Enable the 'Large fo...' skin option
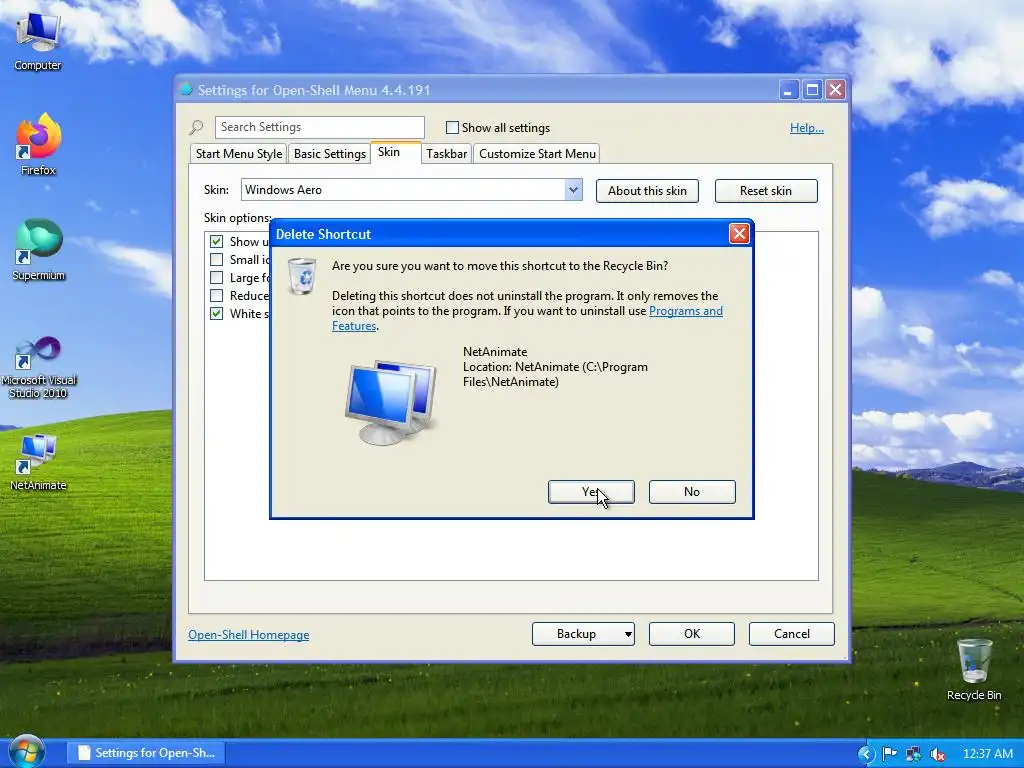The width and height of the screenshot is (1024, 768). pos(216,278)
